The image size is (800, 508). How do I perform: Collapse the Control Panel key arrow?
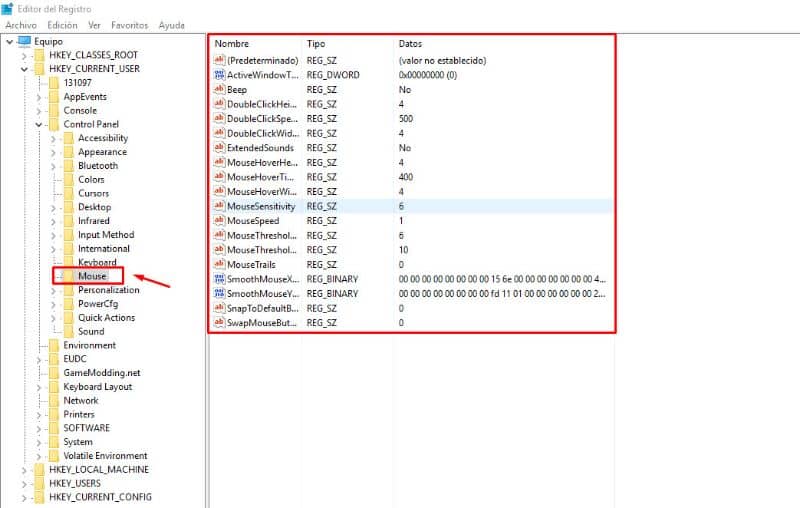[39, 124]
